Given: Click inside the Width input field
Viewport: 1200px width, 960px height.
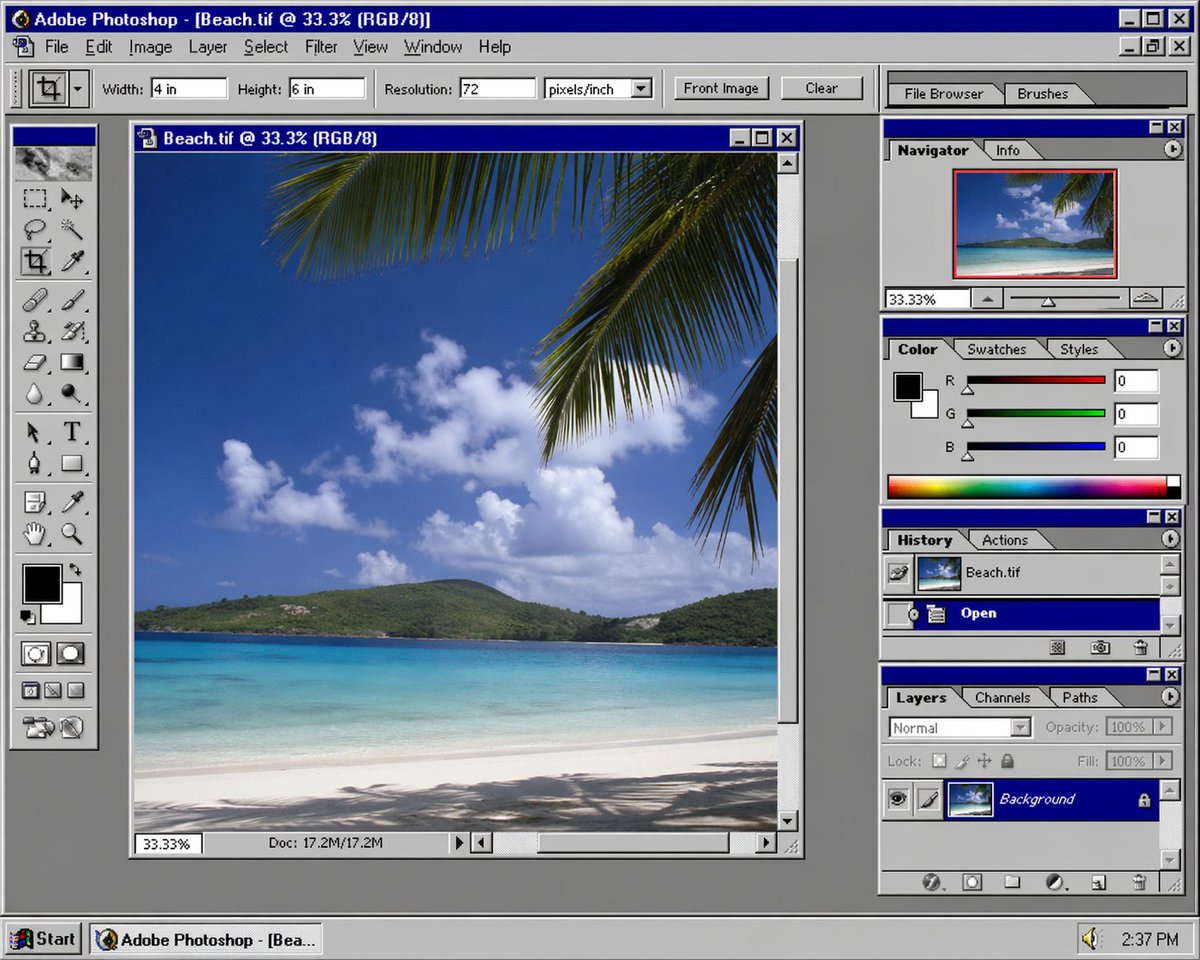Looking at the screenshot, I should pos(189,88).
